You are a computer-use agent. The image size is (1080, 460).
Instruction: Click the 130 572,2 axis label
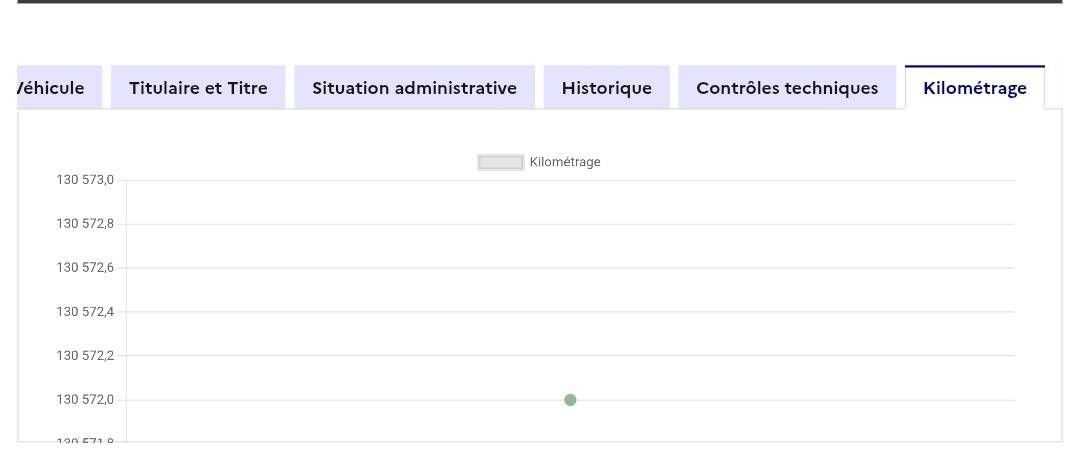click(85, 356)
